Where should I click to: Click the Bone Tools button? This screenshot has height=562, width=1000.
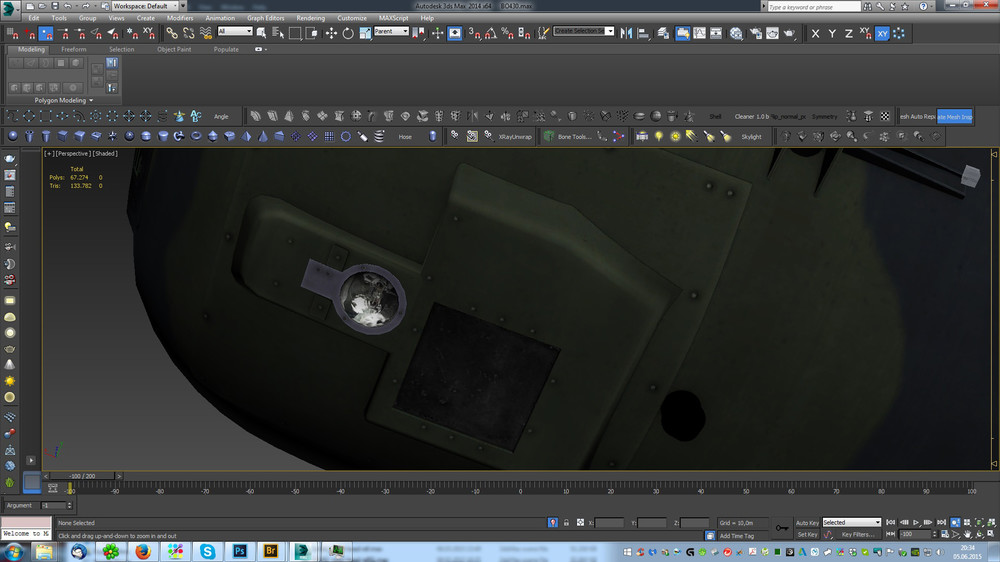pos(574,136)
